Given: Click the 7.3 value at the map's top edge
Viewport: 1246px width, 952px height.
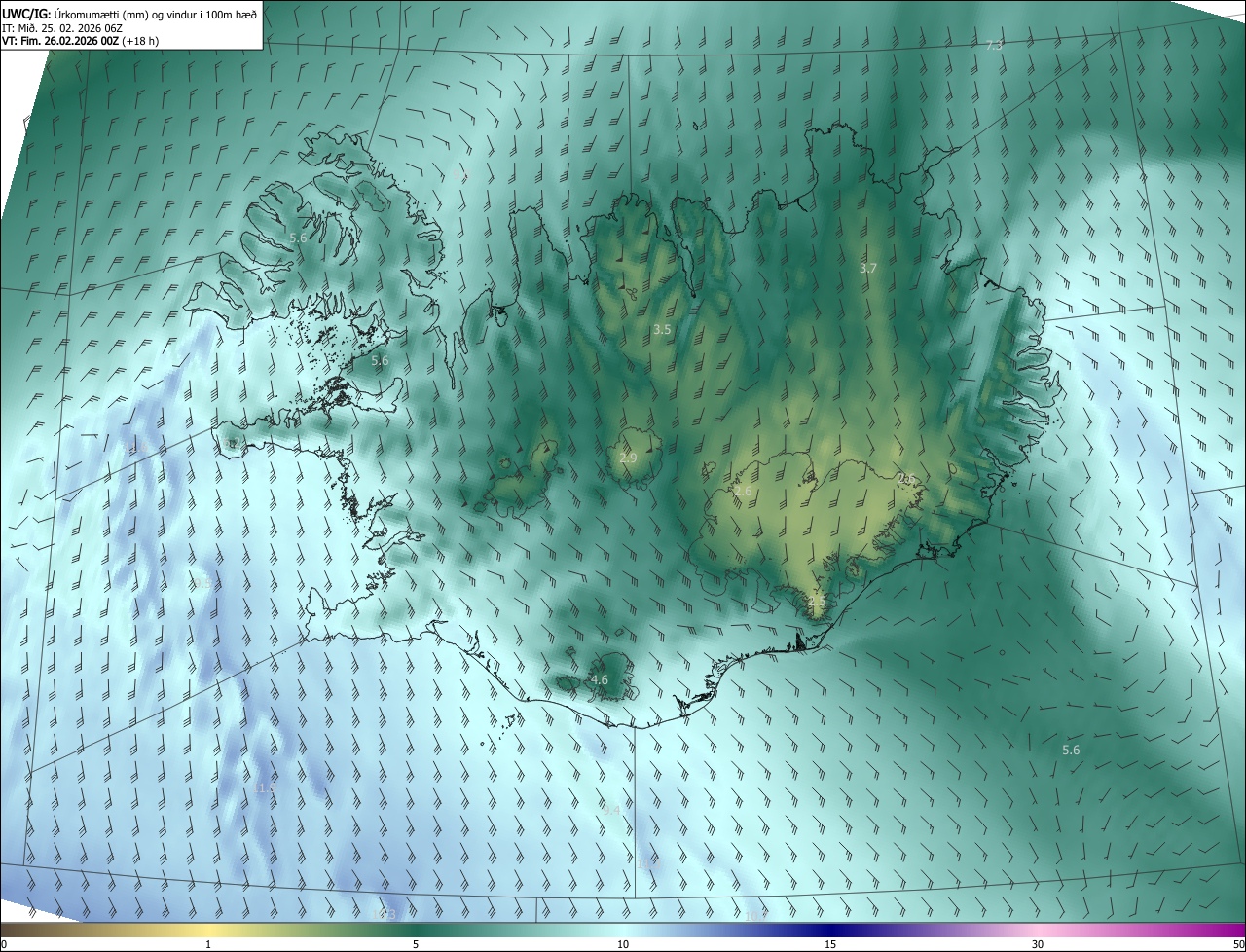Looking at the screenshot, I should [x=994, y=46].
